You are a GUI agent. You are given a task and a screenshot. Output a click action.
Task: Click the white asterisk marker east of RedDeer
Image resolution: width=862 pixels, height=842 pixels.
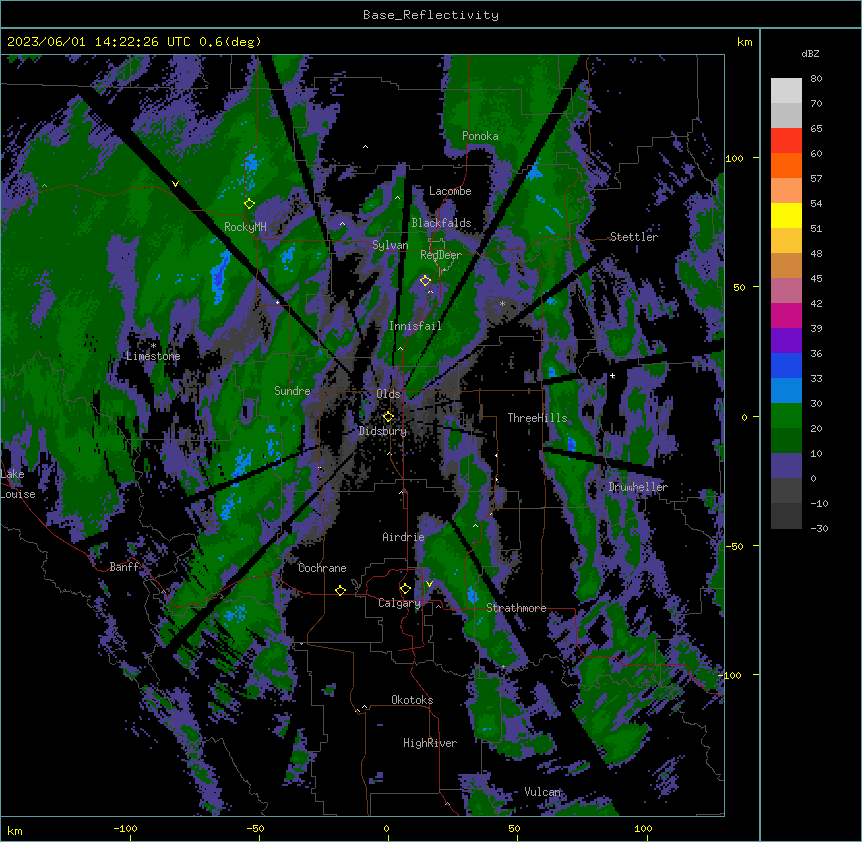(x=502, y=303)
